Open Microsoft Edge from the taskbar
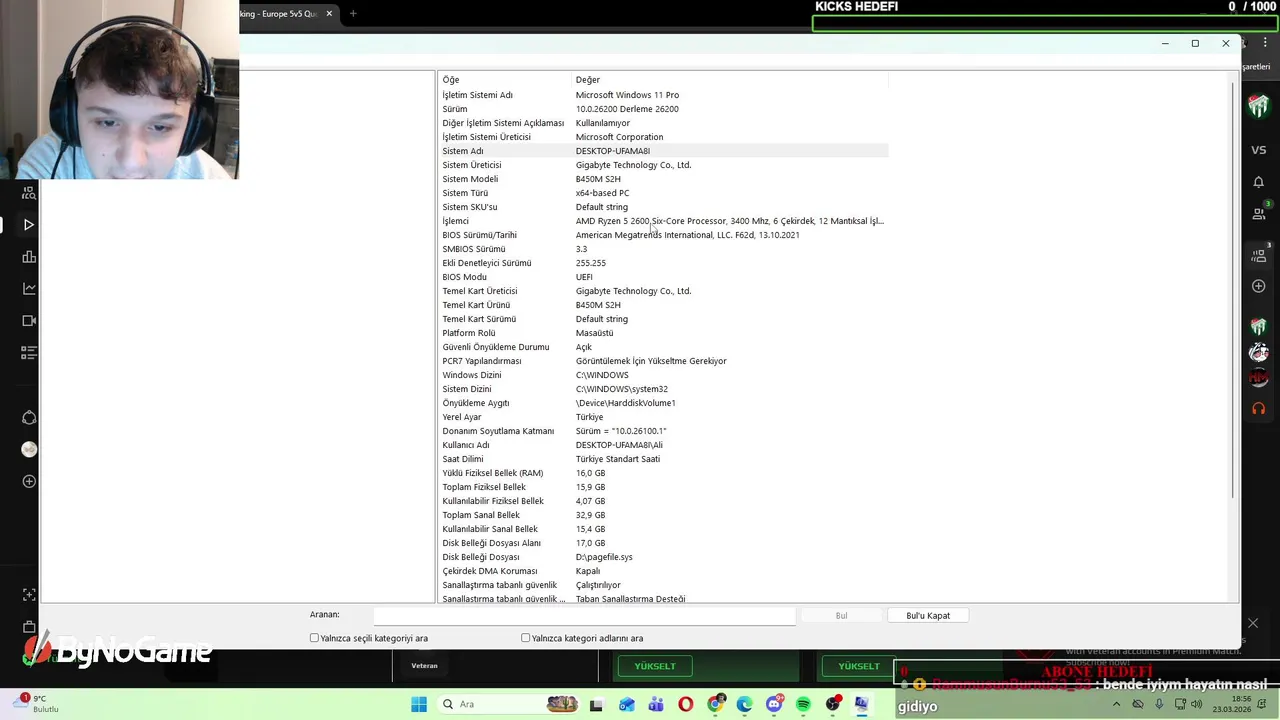 pyautogui.click(x=744, y=704)
